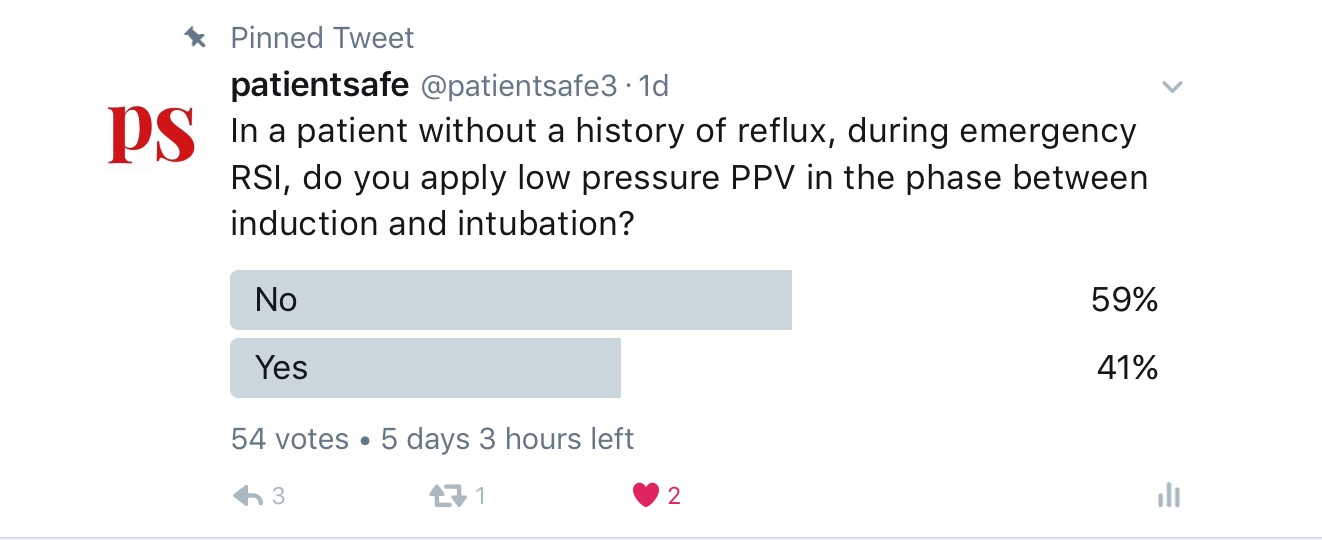Retweet the patientsafe poll

point(447,496)
